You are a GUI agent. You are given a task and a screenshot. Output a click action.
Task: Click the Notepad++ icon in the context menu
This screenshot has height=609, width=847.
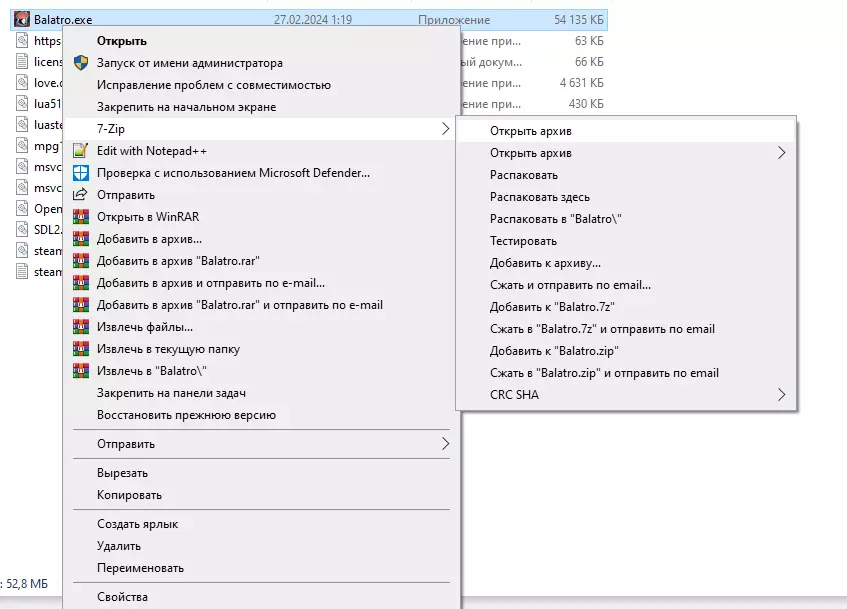[x=80, y=151]
